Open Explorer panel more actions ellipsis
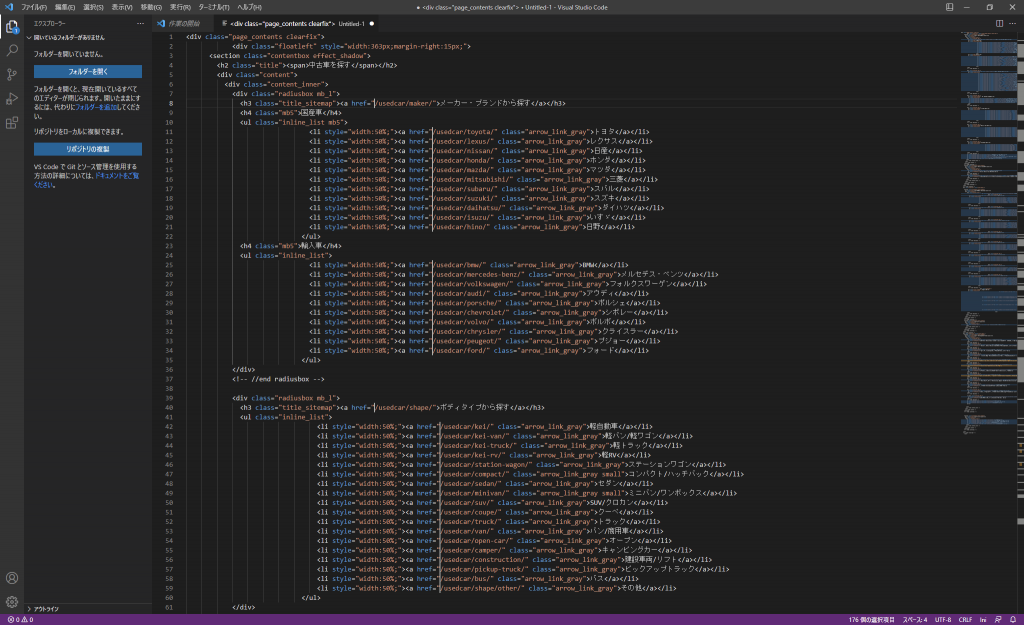 pos(140,24)
